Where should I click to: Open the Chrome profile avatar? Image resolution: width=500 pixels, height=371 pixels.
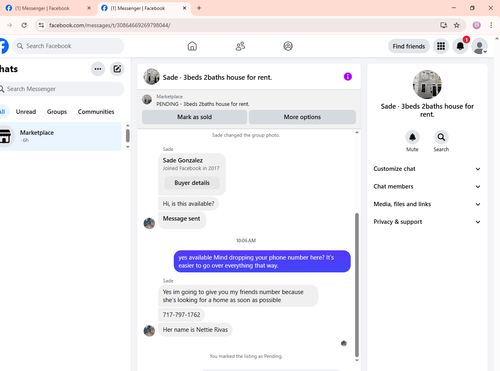tap(477, 25)
